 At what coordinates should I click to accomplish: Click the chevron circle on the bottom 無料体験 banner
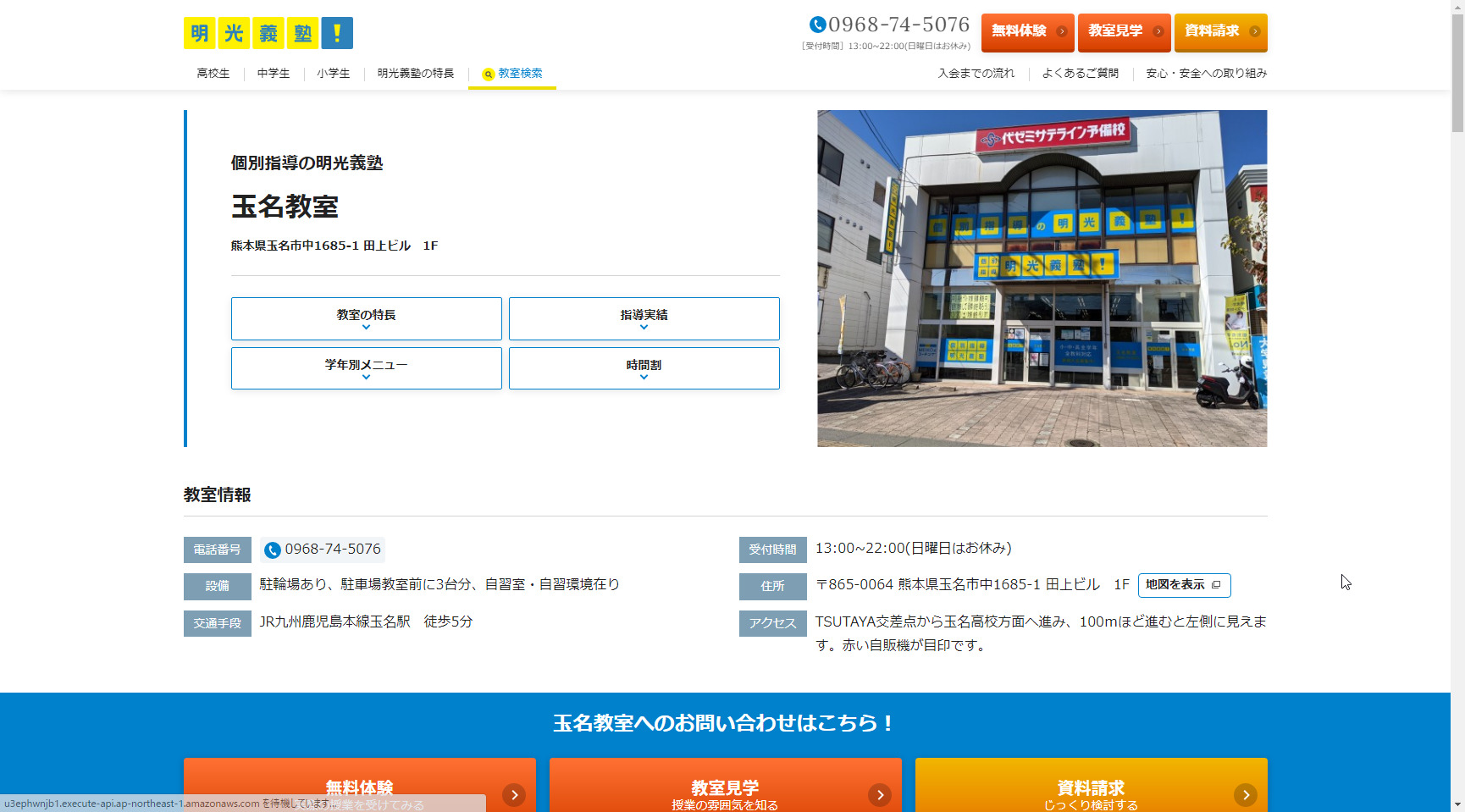click(x=514, y=795)
